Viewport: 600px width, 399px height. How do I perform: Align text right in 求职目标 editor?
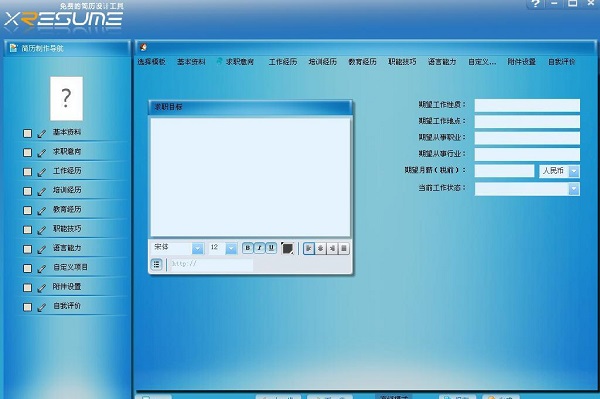pos(332,249)
